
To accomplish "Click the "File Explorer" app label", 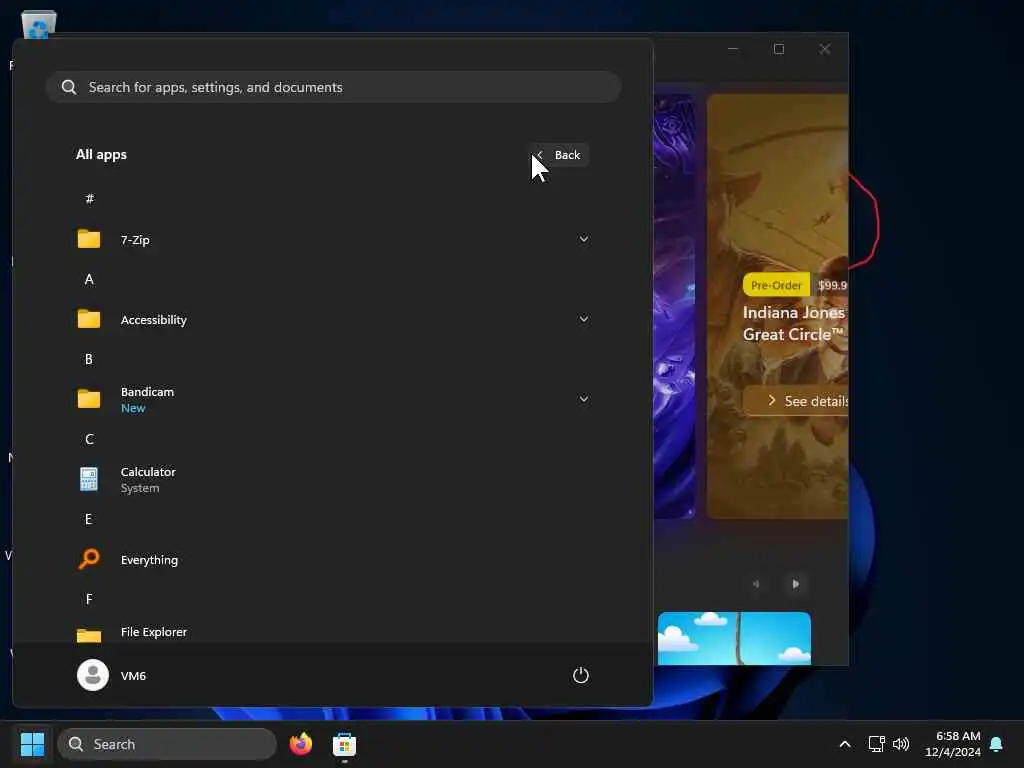I will pos(153,632).
